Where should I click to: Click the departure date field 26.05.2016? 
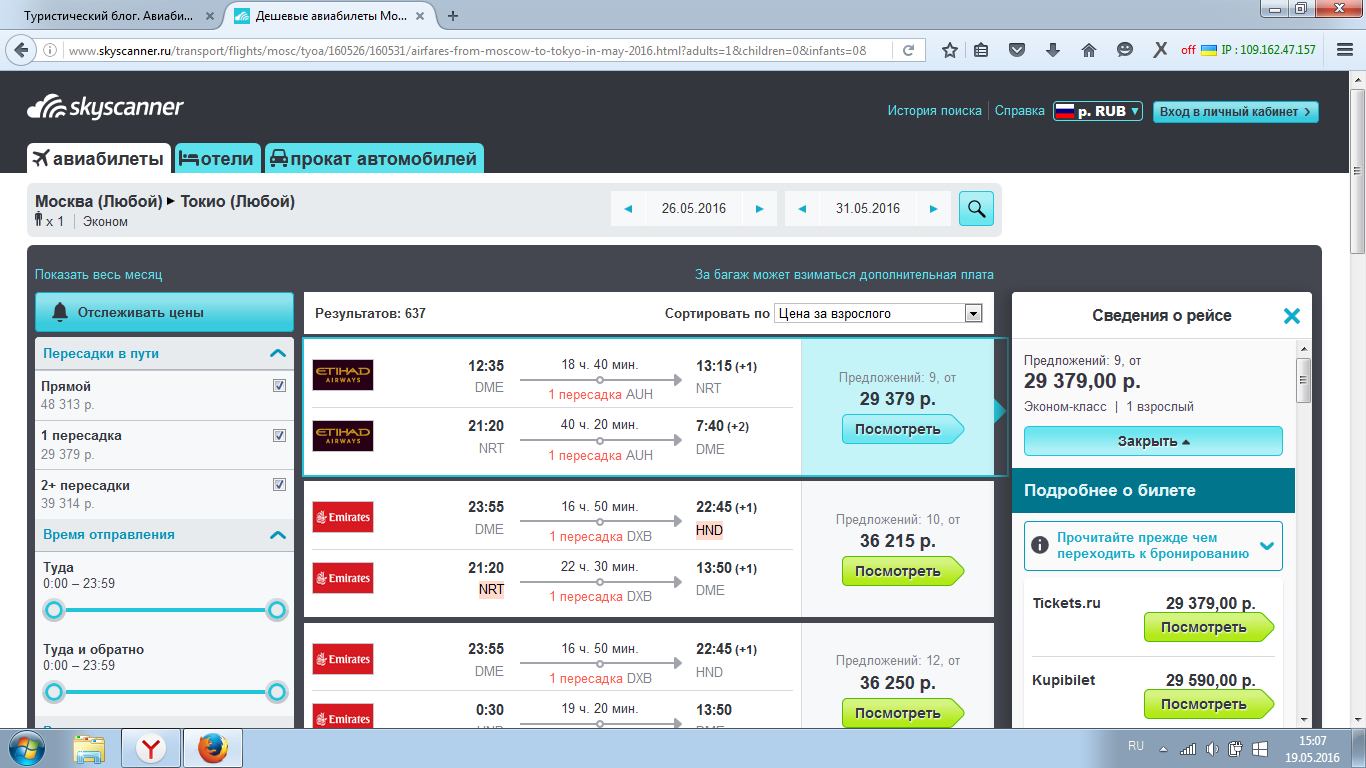click(x=694, y=209)
